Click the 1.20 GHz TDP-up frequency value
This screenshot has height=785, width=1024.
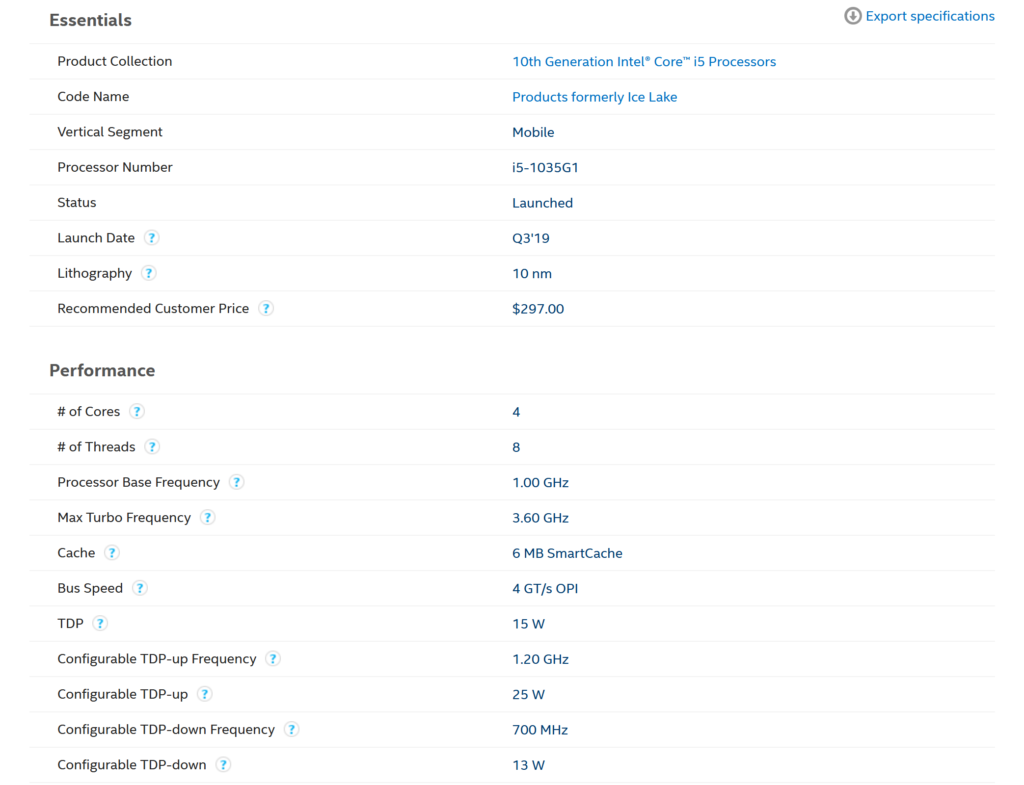tap(541, 659)
